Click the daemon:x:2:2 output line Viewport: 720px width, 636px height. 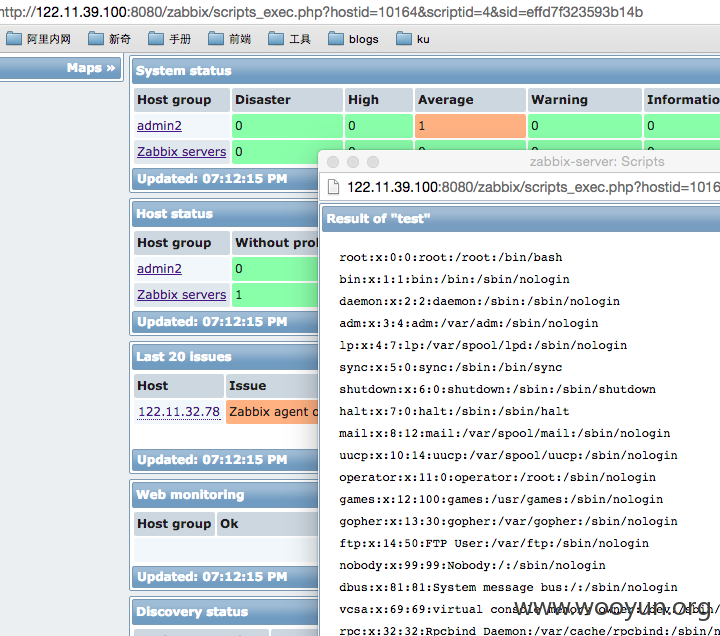click(x=479, y=301)
